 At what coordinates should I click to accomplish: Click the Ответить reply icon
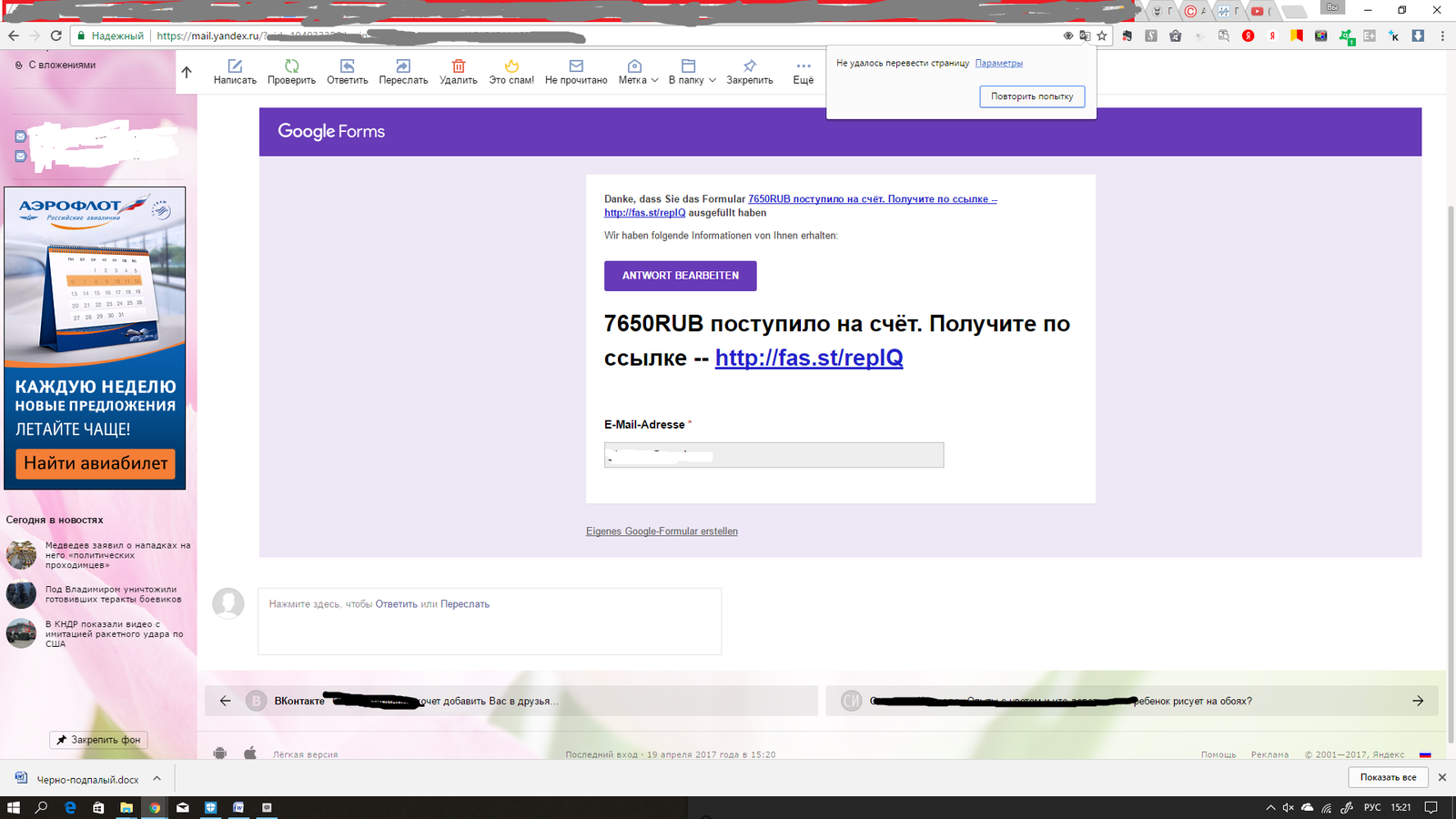347,66
